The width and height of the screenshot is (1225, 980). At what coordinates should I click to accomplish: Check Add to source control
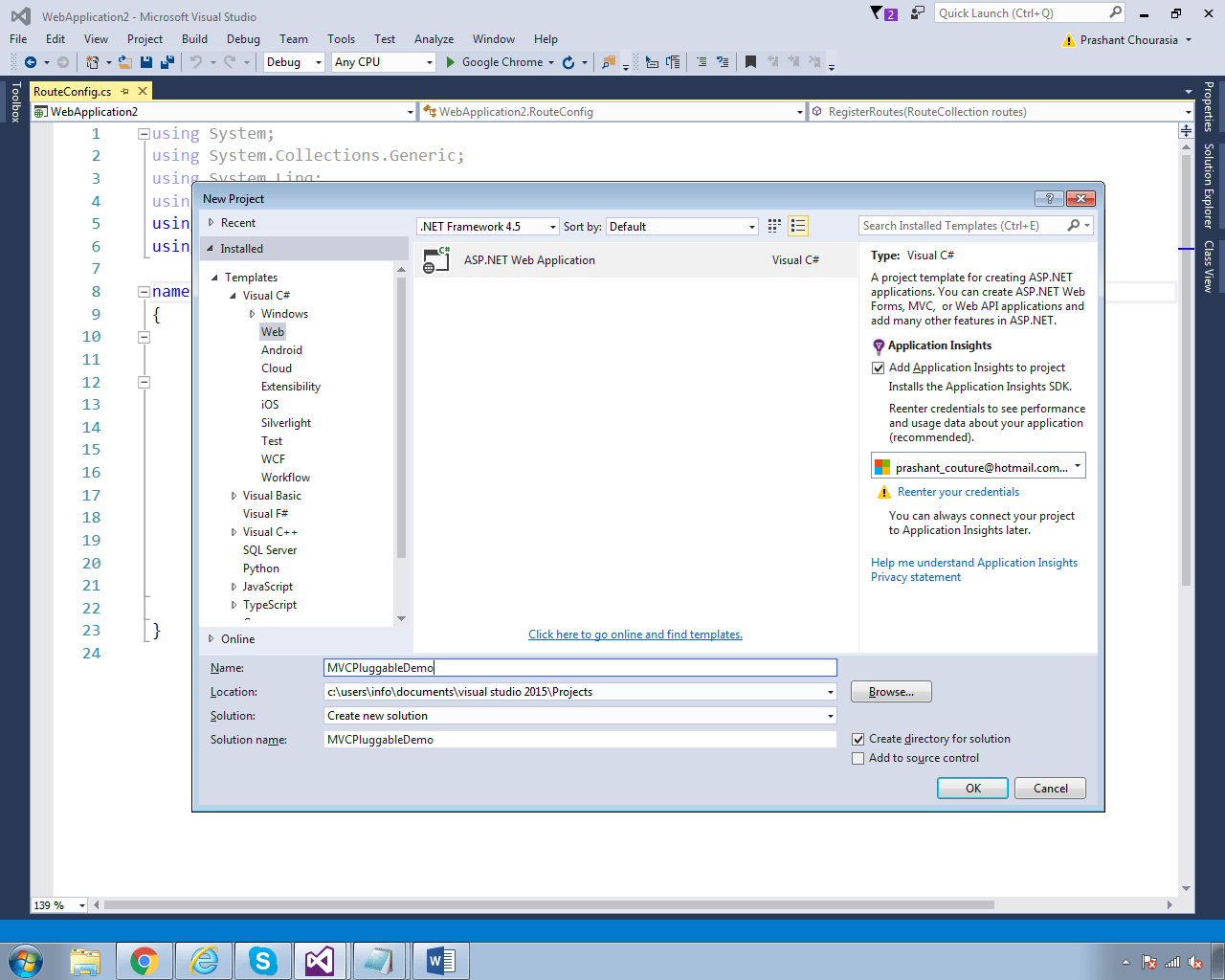858,758
